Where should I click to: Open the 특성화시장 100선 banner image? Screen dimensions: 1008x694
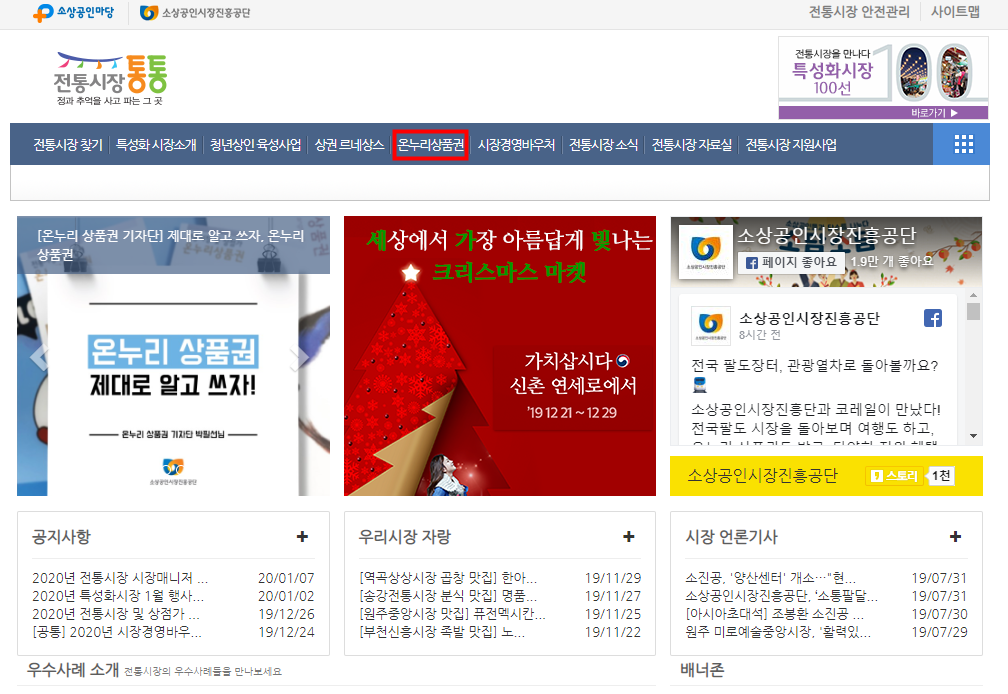(x=883, y=77)
